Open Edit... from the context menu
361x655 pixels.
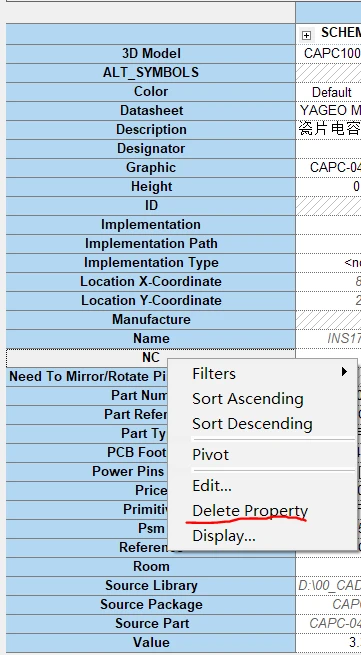pyautogui.click(x=212, y=486)
